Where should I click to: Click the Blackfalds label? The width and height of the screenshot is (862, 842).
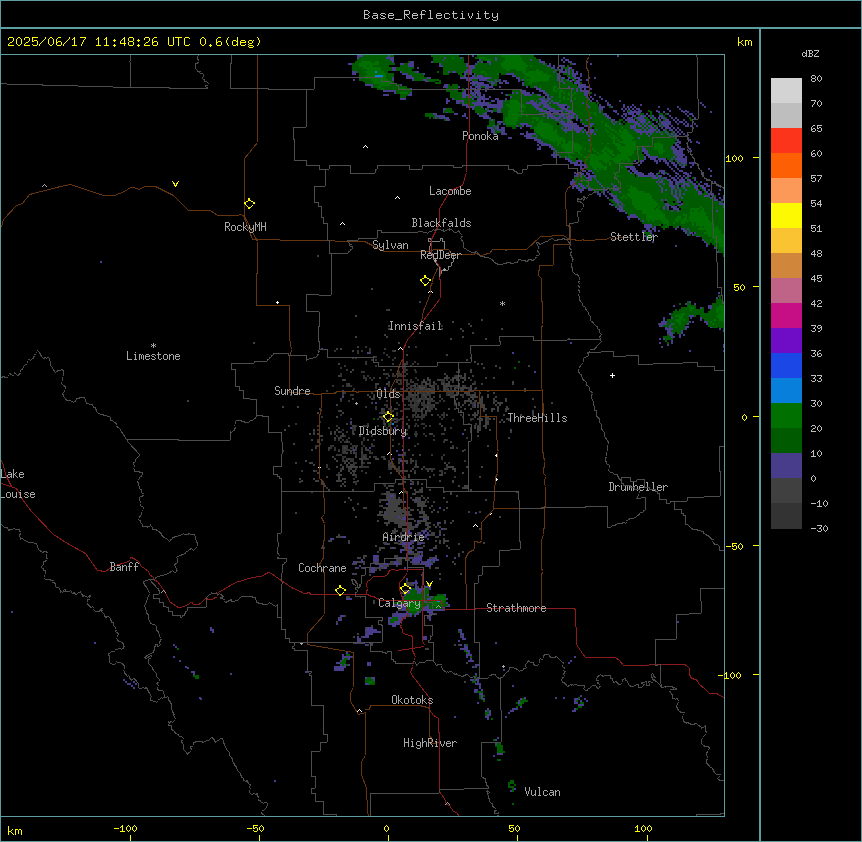[x=441, y=223]
